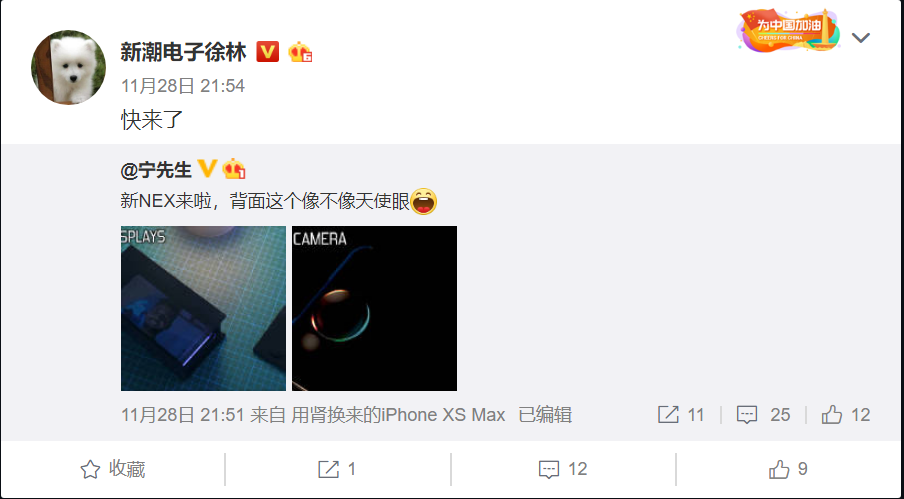Toggle 收藏 favorite star
The width and height of the screenshot is (904, 499).
click(112, 470)
